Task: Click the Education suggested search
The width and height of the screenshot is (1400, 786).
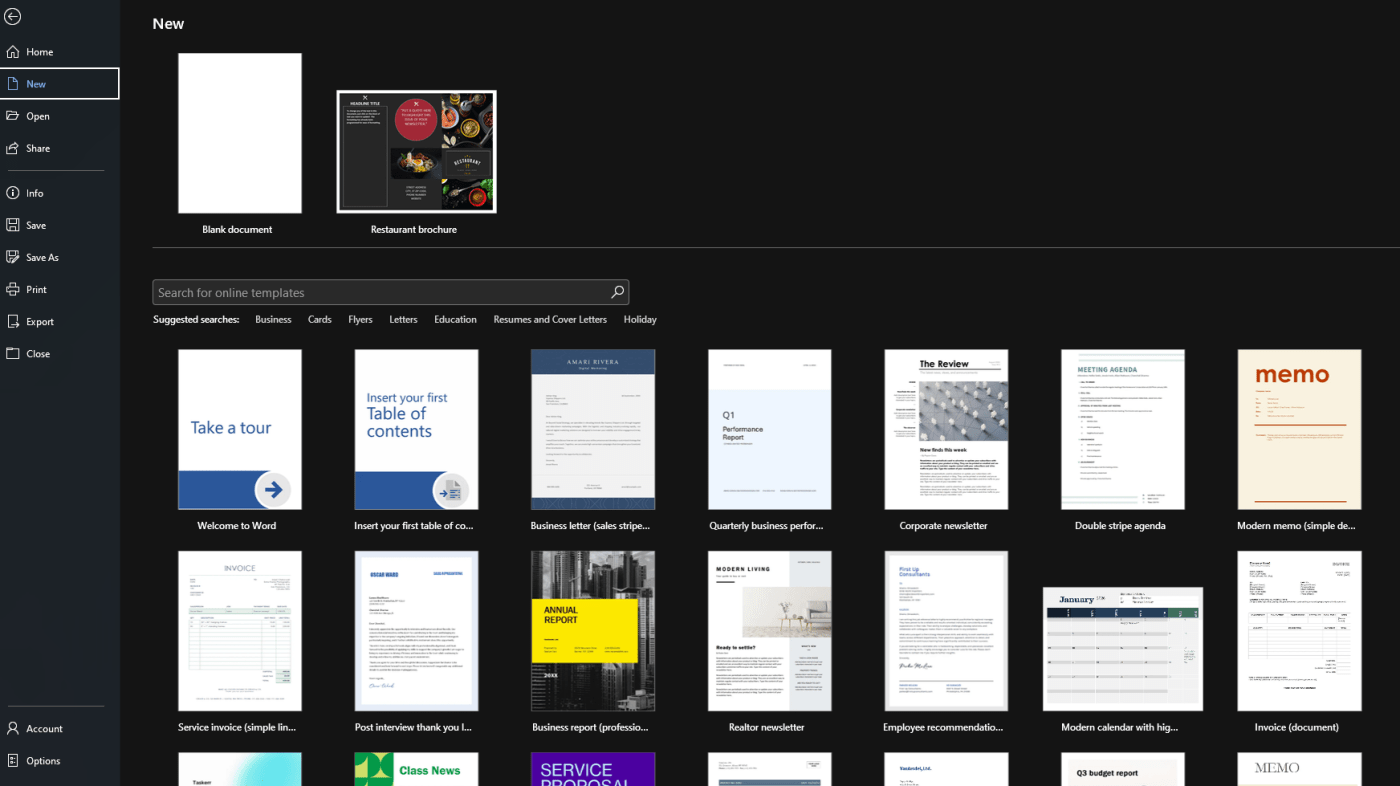Action: (455, 320)
